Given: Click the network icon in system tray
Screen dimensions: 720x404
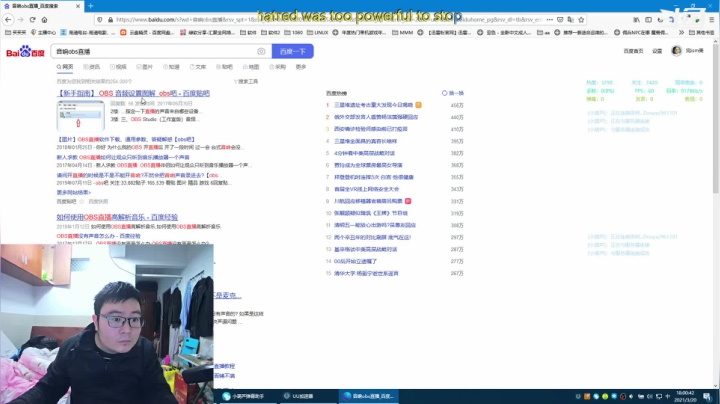Looking at the screenshot, I should [659, 396].
